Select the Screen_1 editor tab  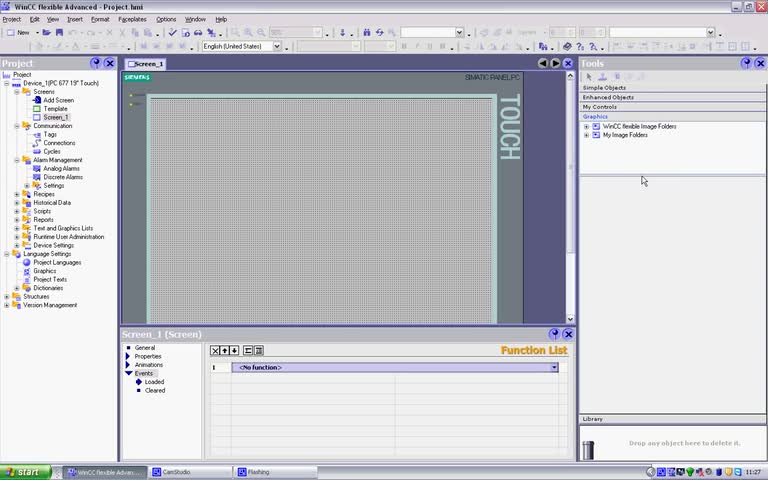[145, 64]
